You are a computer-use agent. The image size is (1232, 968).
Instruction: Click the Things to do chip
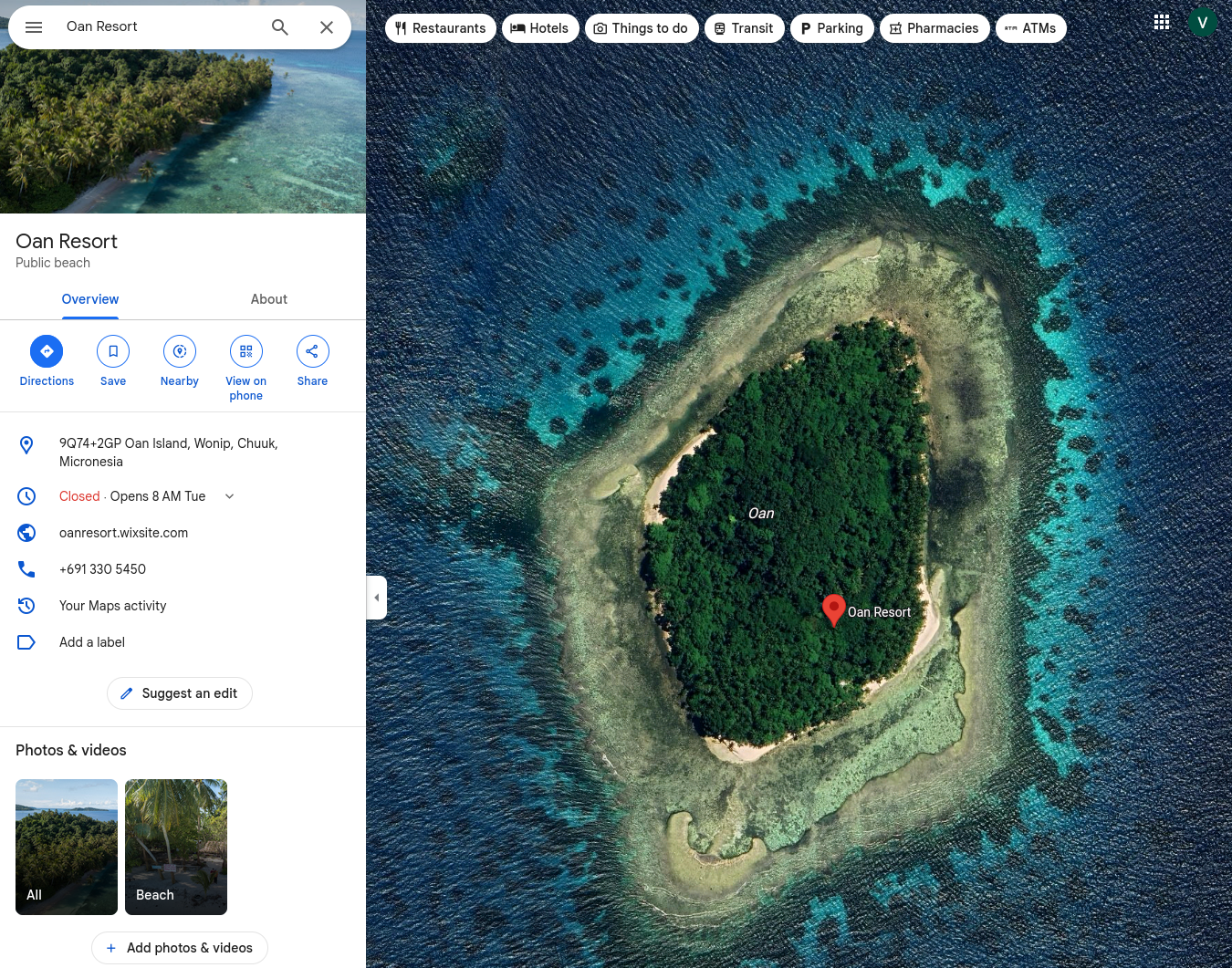tap(642, 28)
